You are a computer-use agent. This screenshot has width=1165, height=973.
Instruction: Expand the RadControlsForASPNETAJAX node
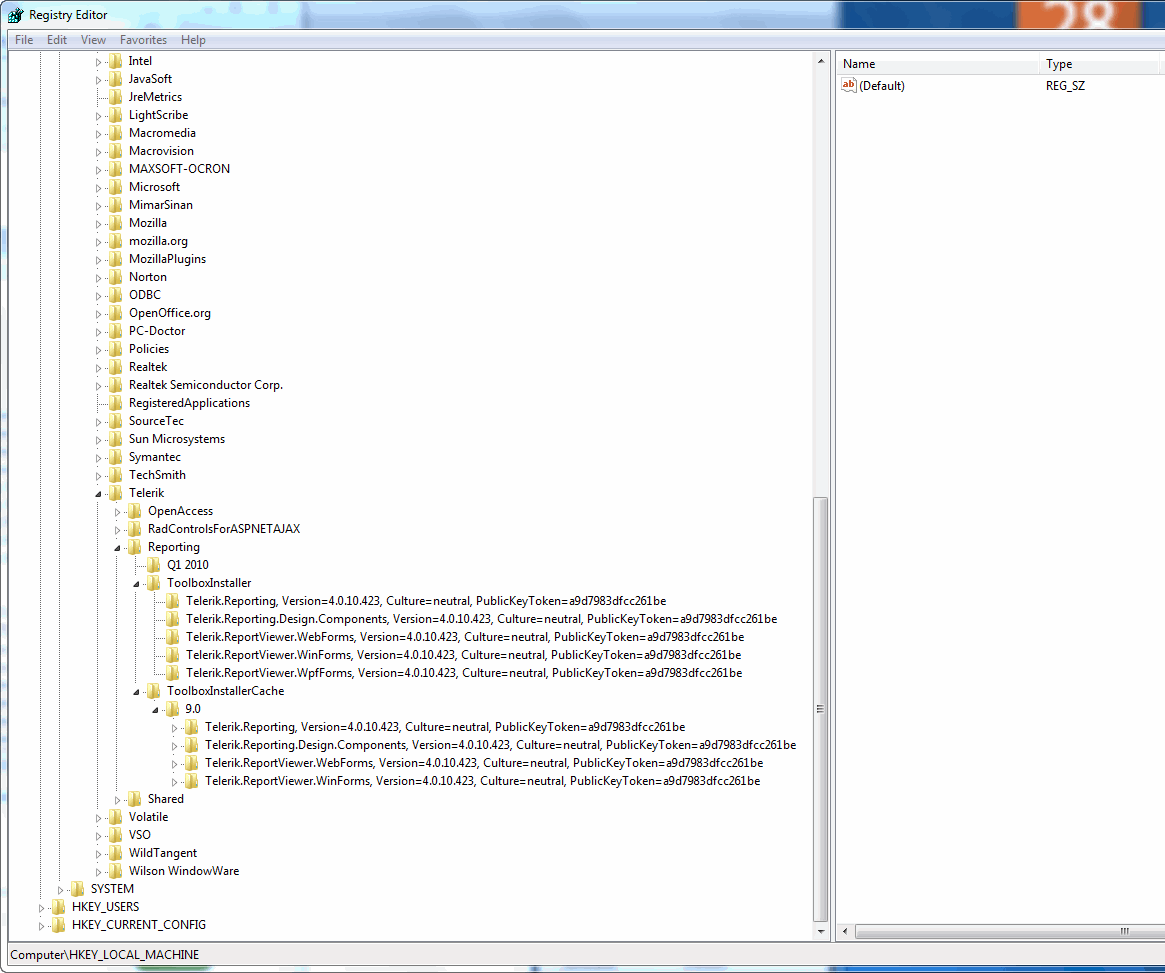(x=117, y=530)
